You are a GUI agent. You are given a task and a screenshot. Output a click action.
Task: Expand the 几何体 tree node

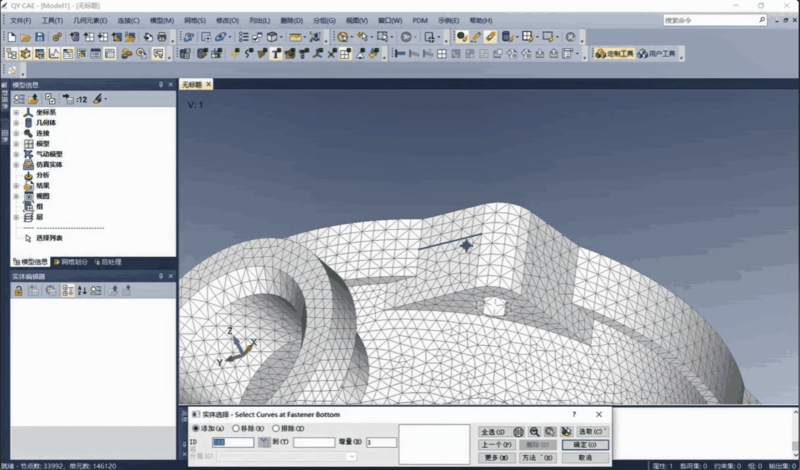click(x=16, y=122)
